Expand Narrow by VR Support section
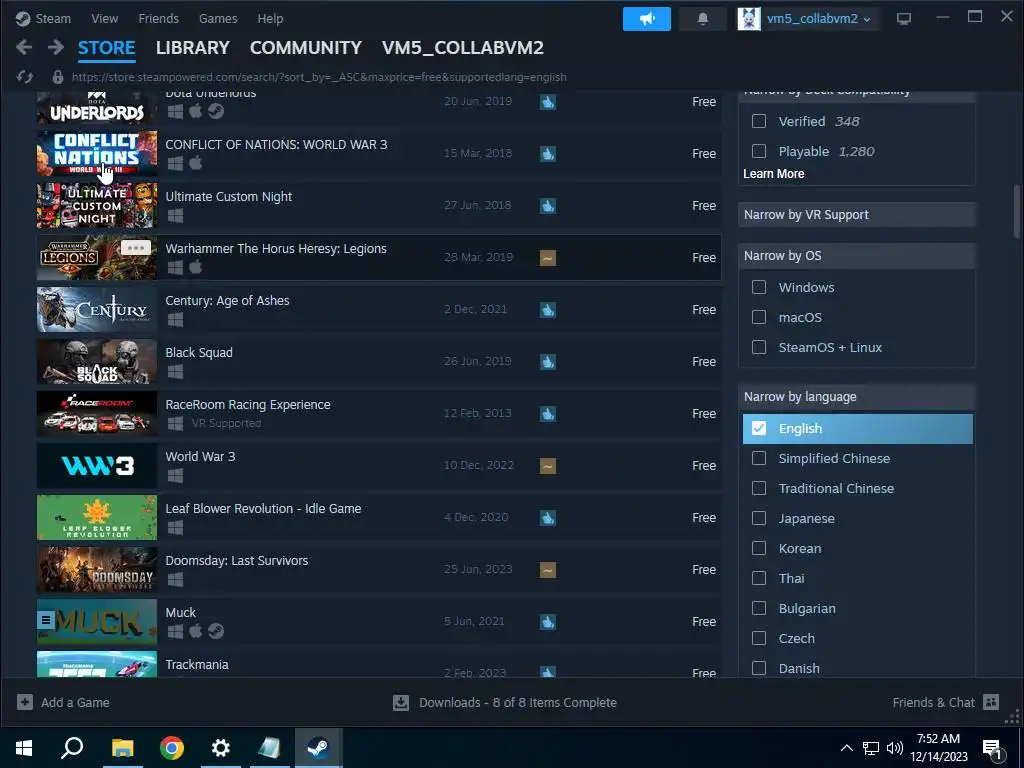This screenshot has width=1024, height=768. (857, 214)
